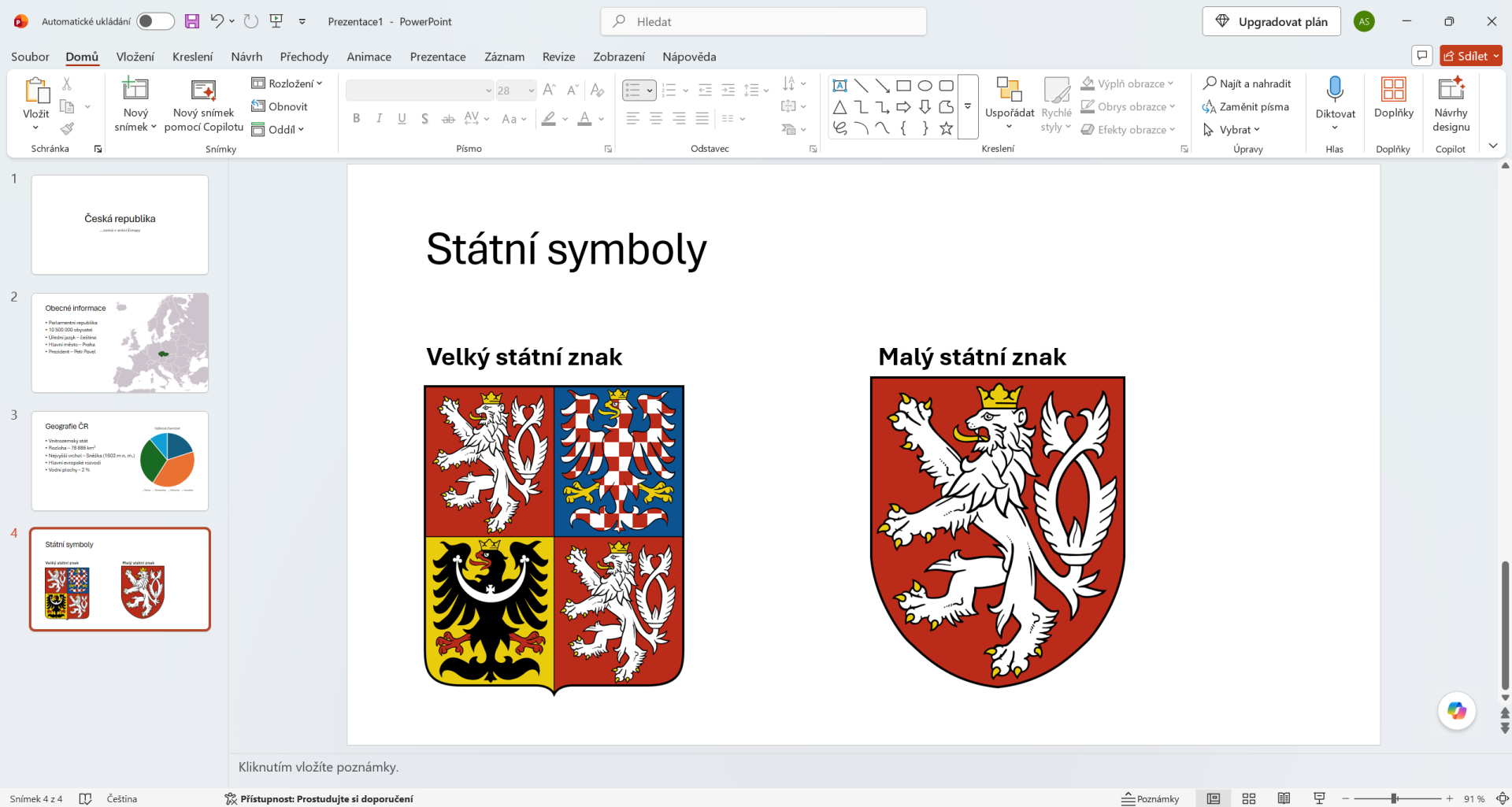Collapse the ribbon chevron
This screenshot has width=1512, height=807.
pos(1493,146)
